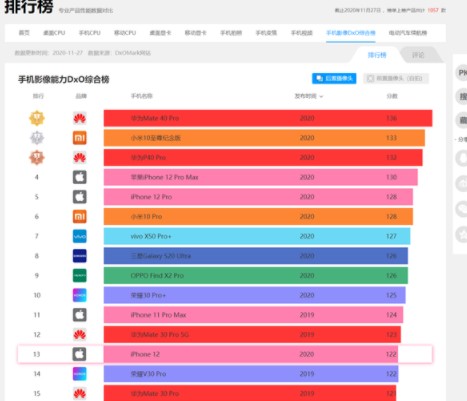The width and height of the screenshot is (467, 401).
Task: Click the silver second-place medal icon
Action: (x=37, y=138)
